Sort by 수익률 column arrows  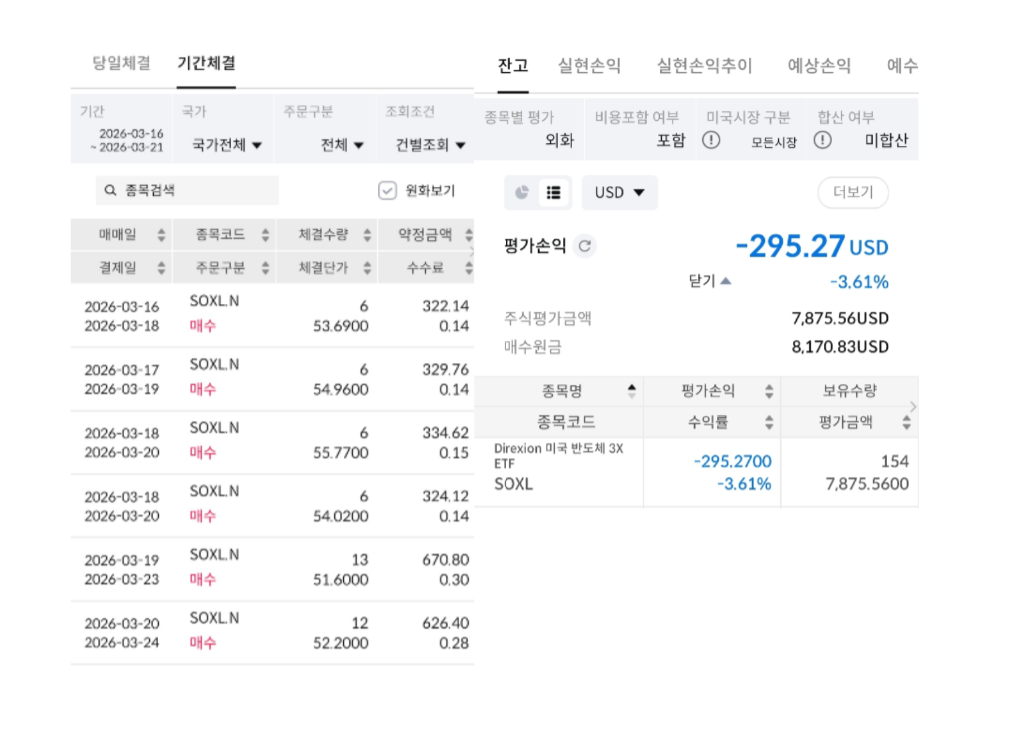pyautogui.click(x=769, y=423)
